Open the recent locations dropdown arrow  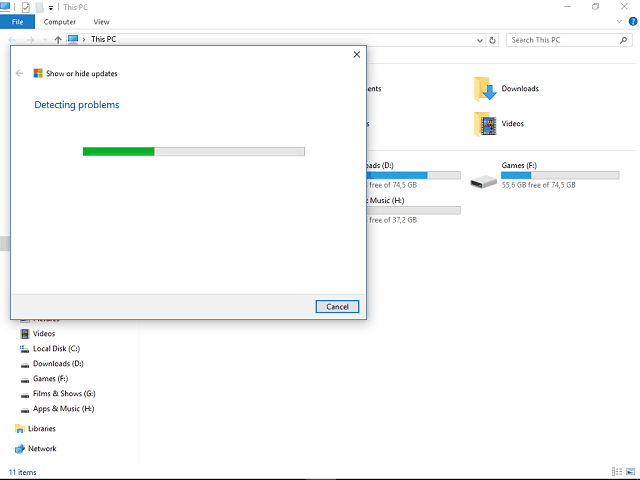click(45, 40)
